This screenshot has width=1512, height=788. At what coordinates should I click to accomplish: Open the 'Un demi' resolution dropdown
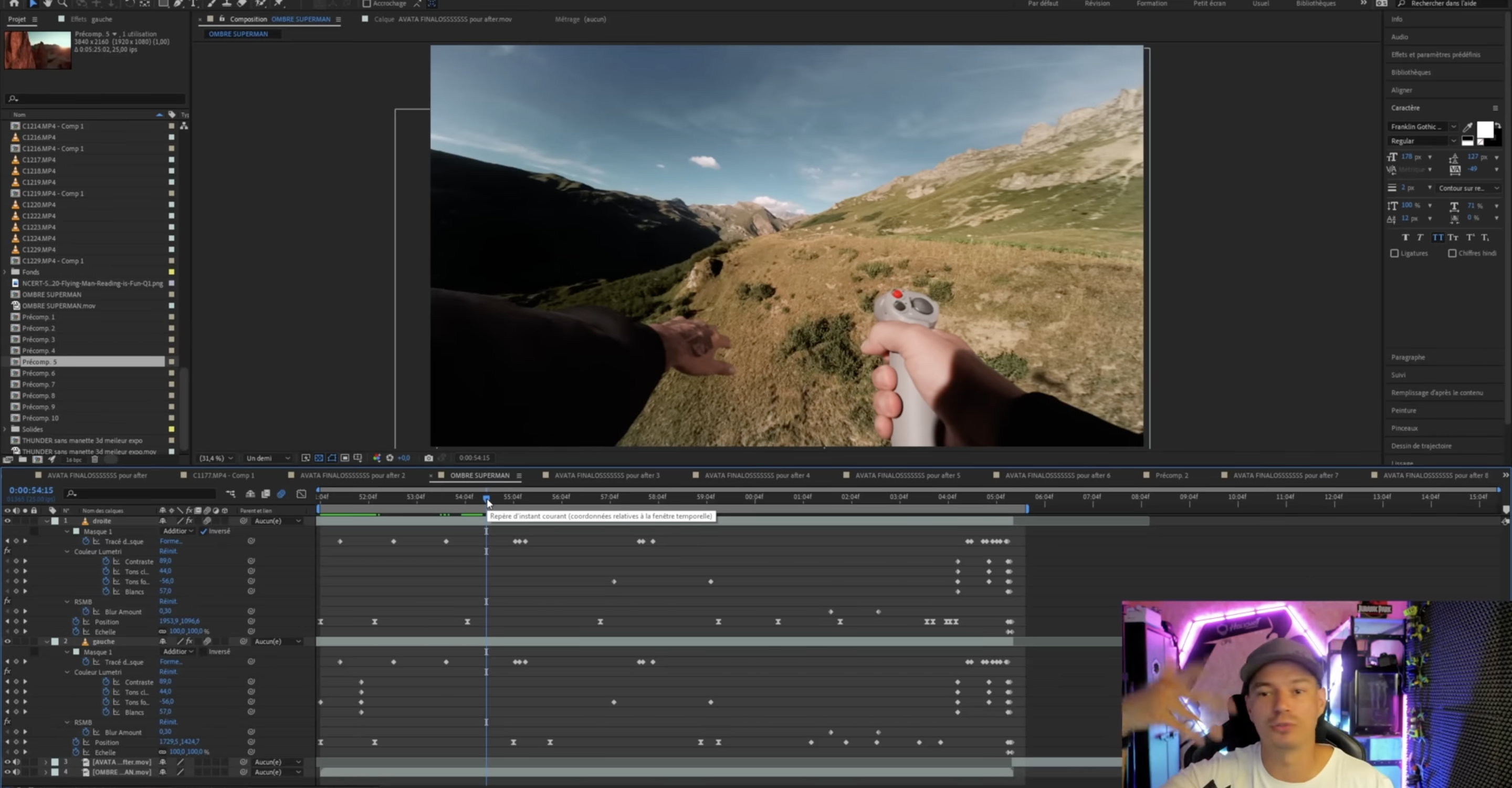(267, 458)
